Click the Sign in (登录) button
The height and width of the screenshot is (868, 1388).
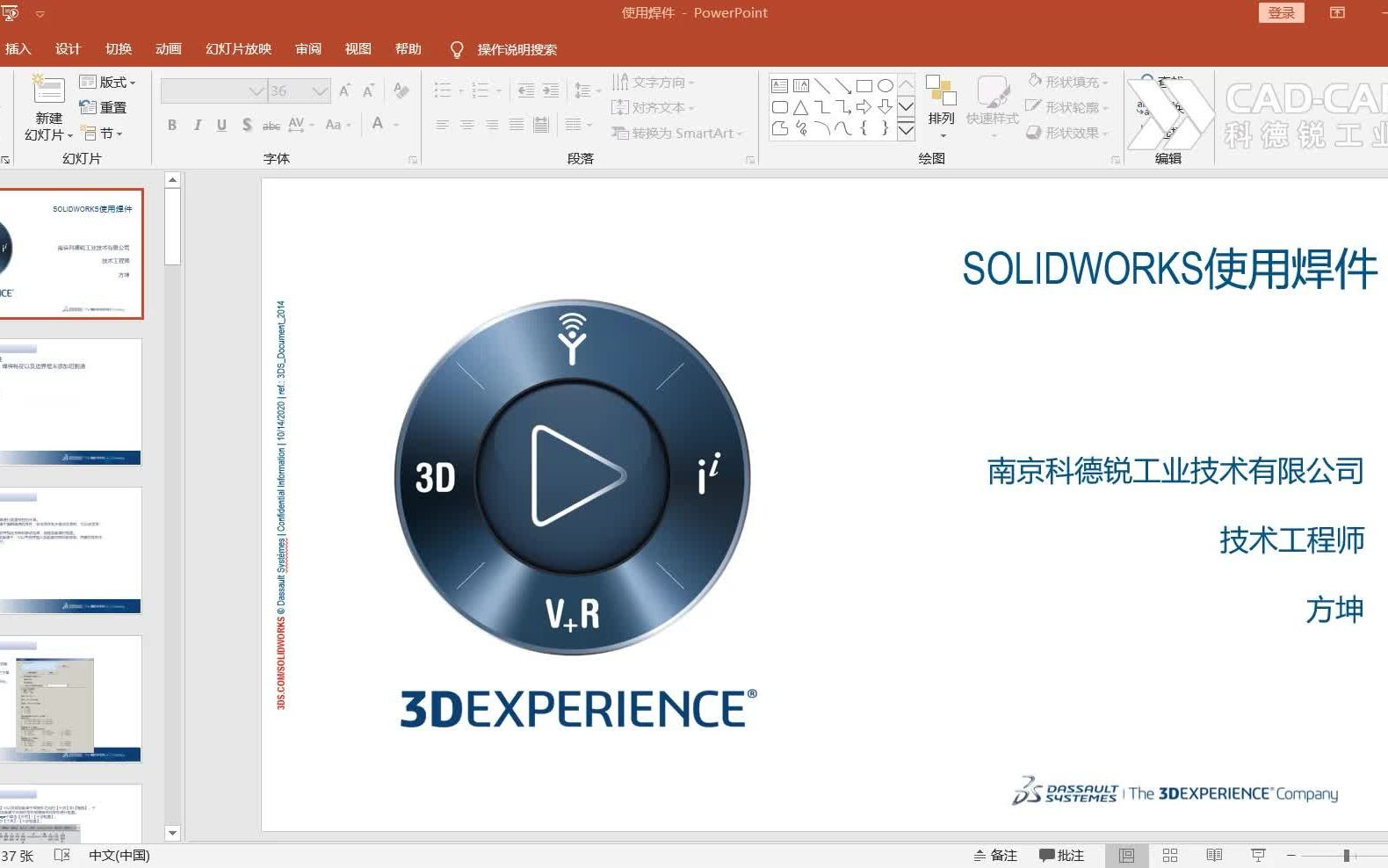click(x=1282, y=12)
